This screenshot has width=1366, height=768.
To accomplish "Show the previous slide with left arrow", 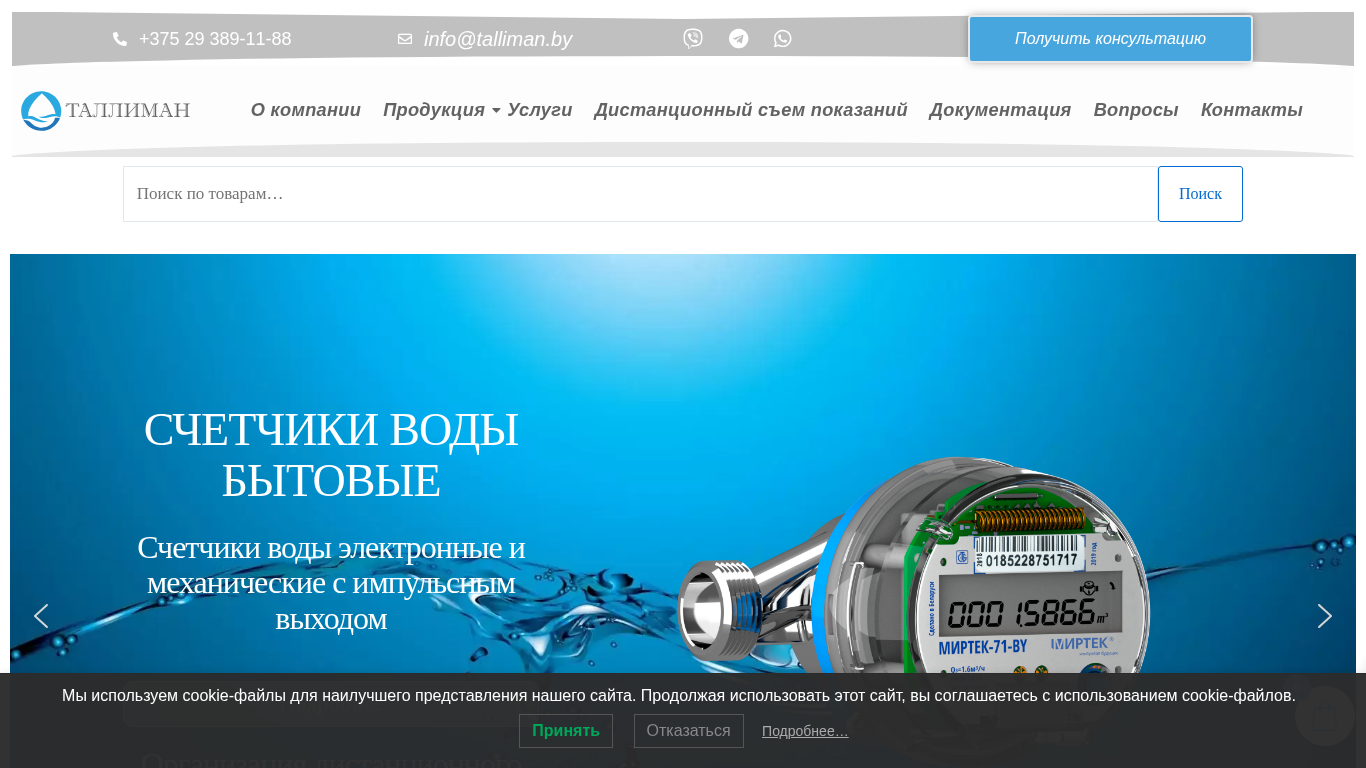I will 41,616.
